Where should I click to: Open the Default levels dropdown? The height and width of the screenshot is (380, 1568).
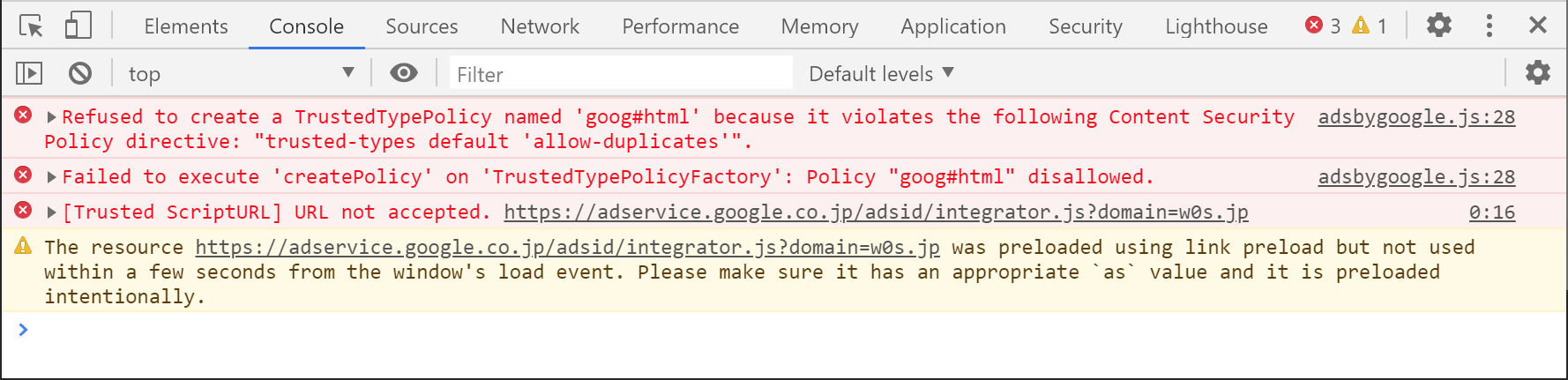pos(881,73)
